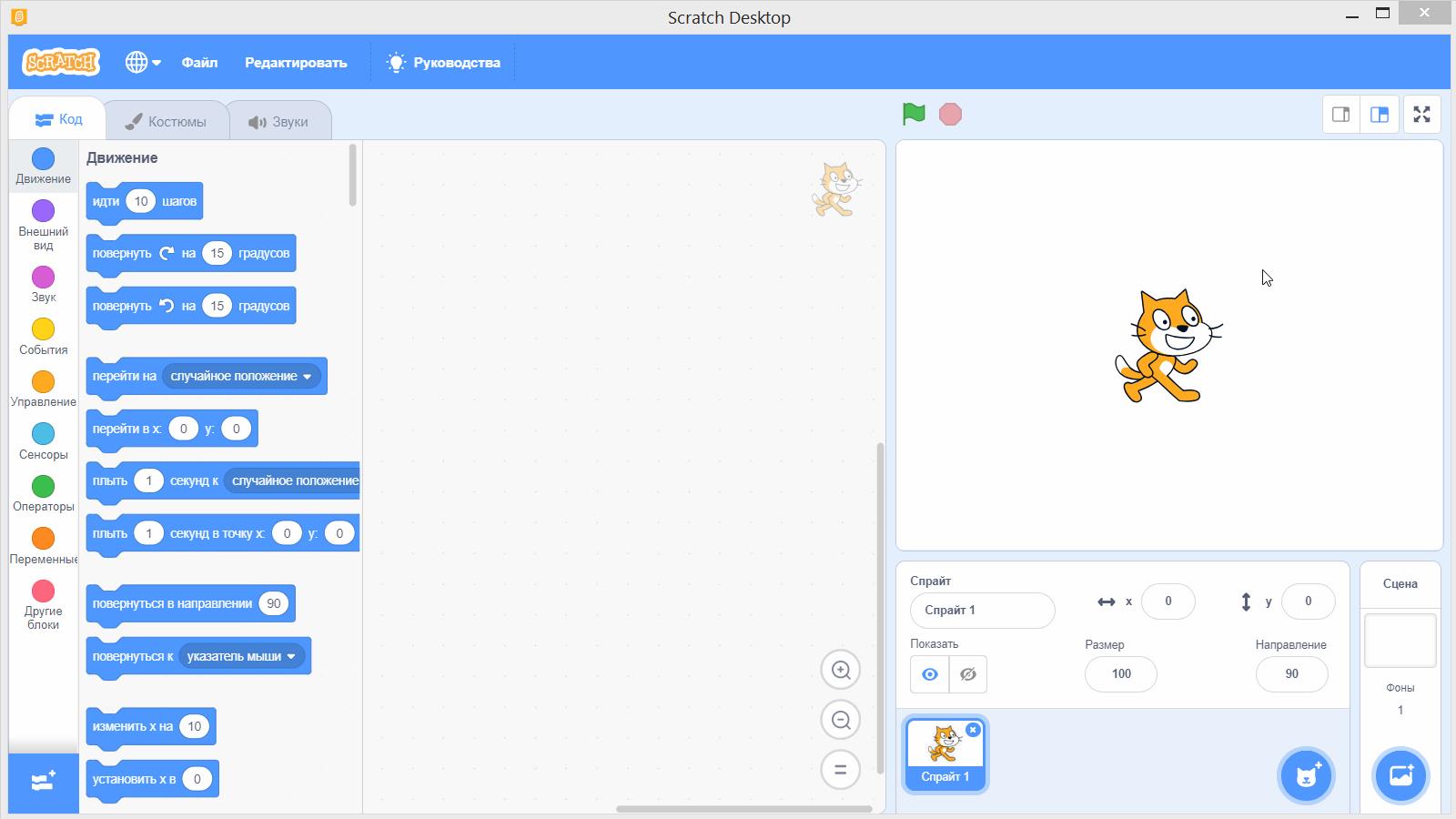1456x819 pixels.
Task: Select the Управление block category
Action: [x=43, y=389]
